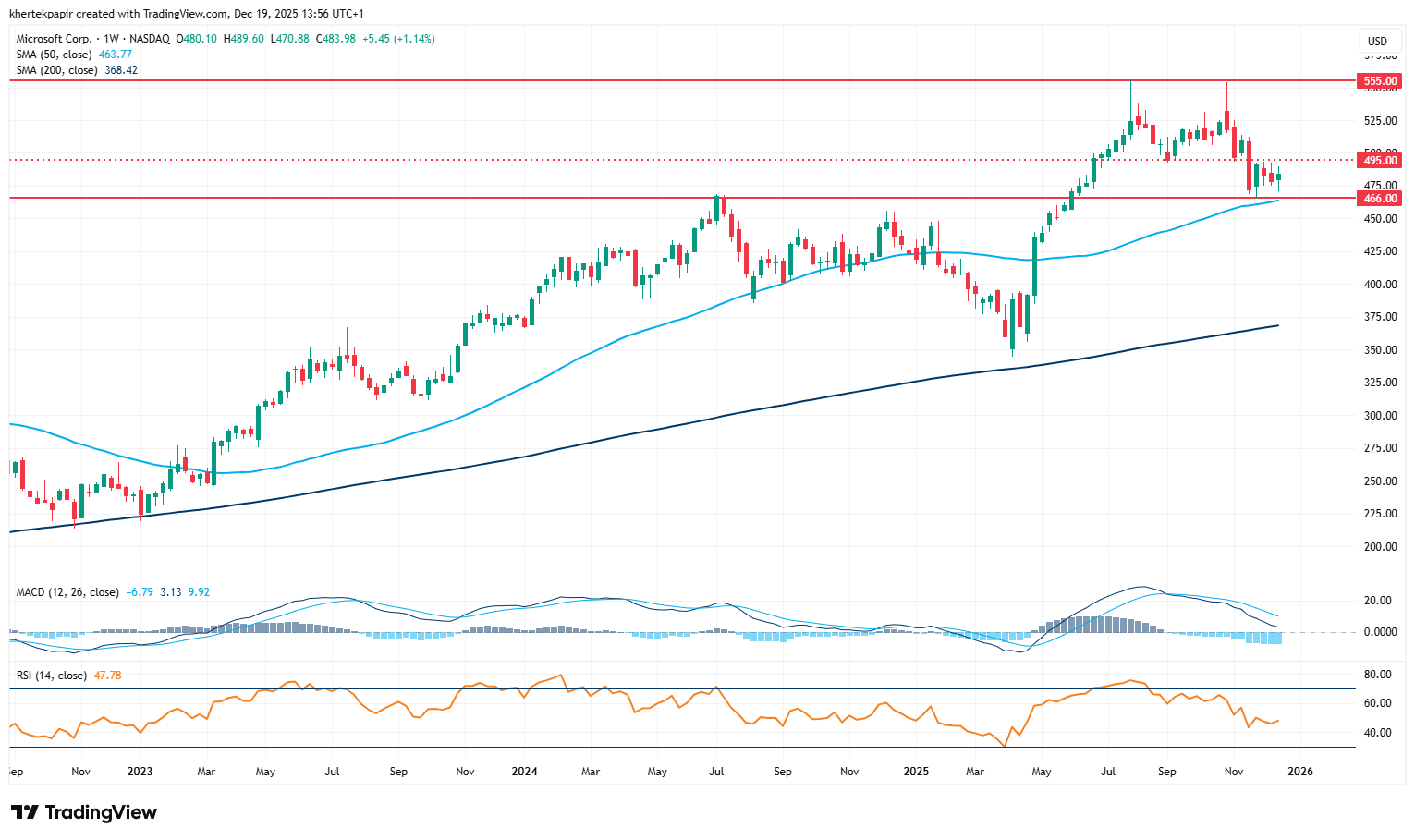Click the 80.00 level on RSI scale
Viewport: 1415px width, 840px height.
[x=1377, y=675]
